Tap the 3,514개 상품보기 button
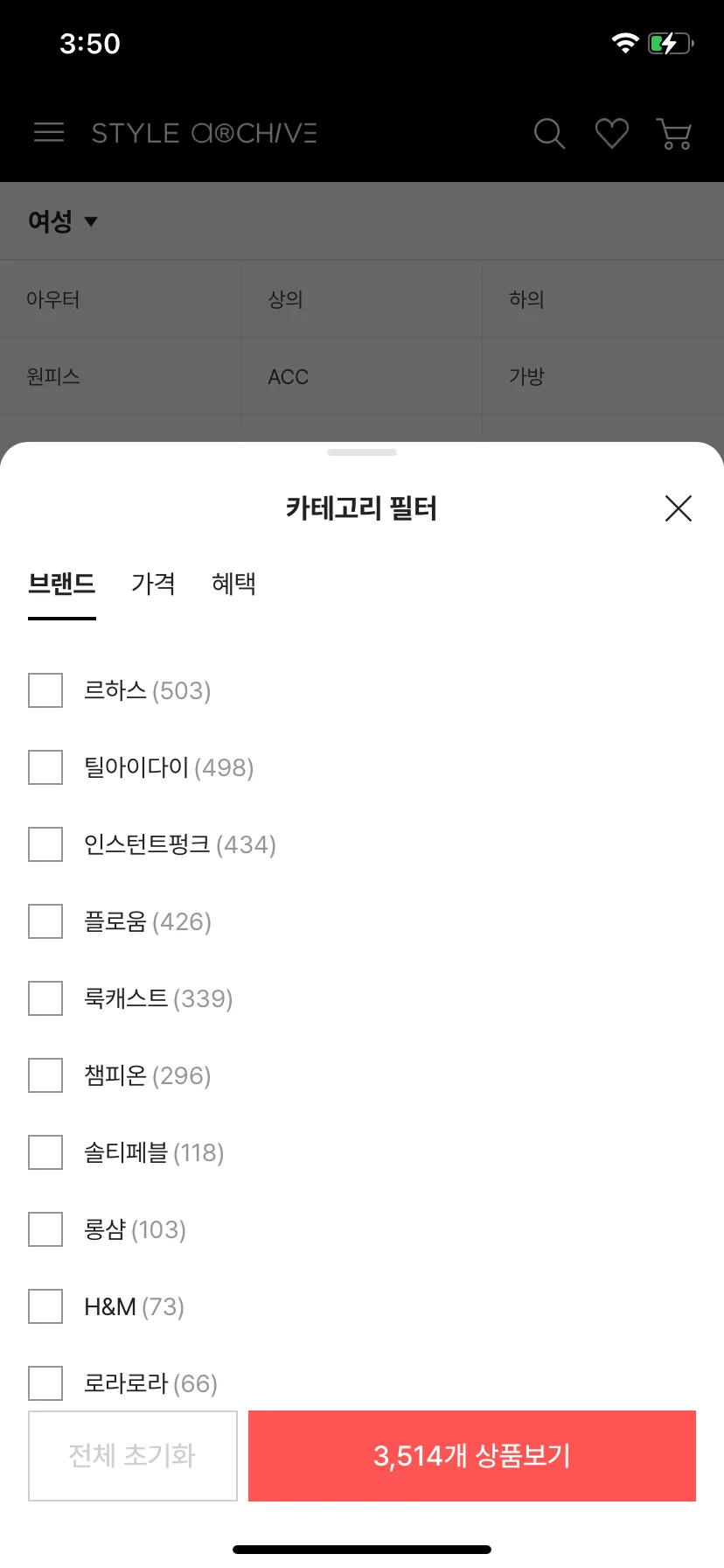 472,1456
